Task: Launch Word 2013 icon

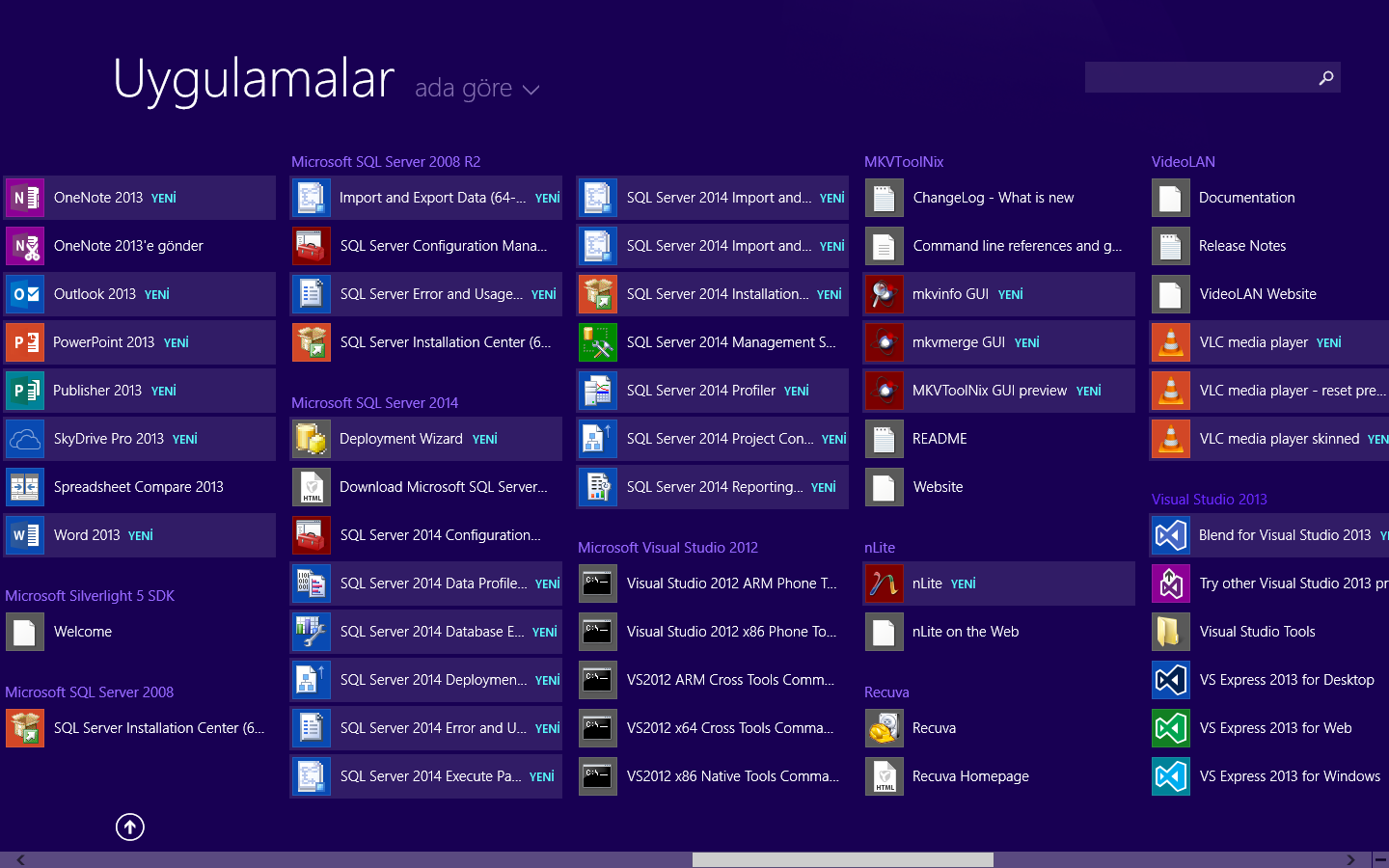Action: point(25,535)
